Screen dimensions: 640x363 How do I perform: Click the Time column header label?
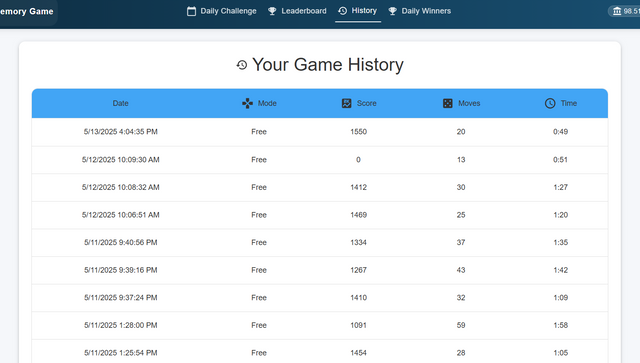[569, 103]
